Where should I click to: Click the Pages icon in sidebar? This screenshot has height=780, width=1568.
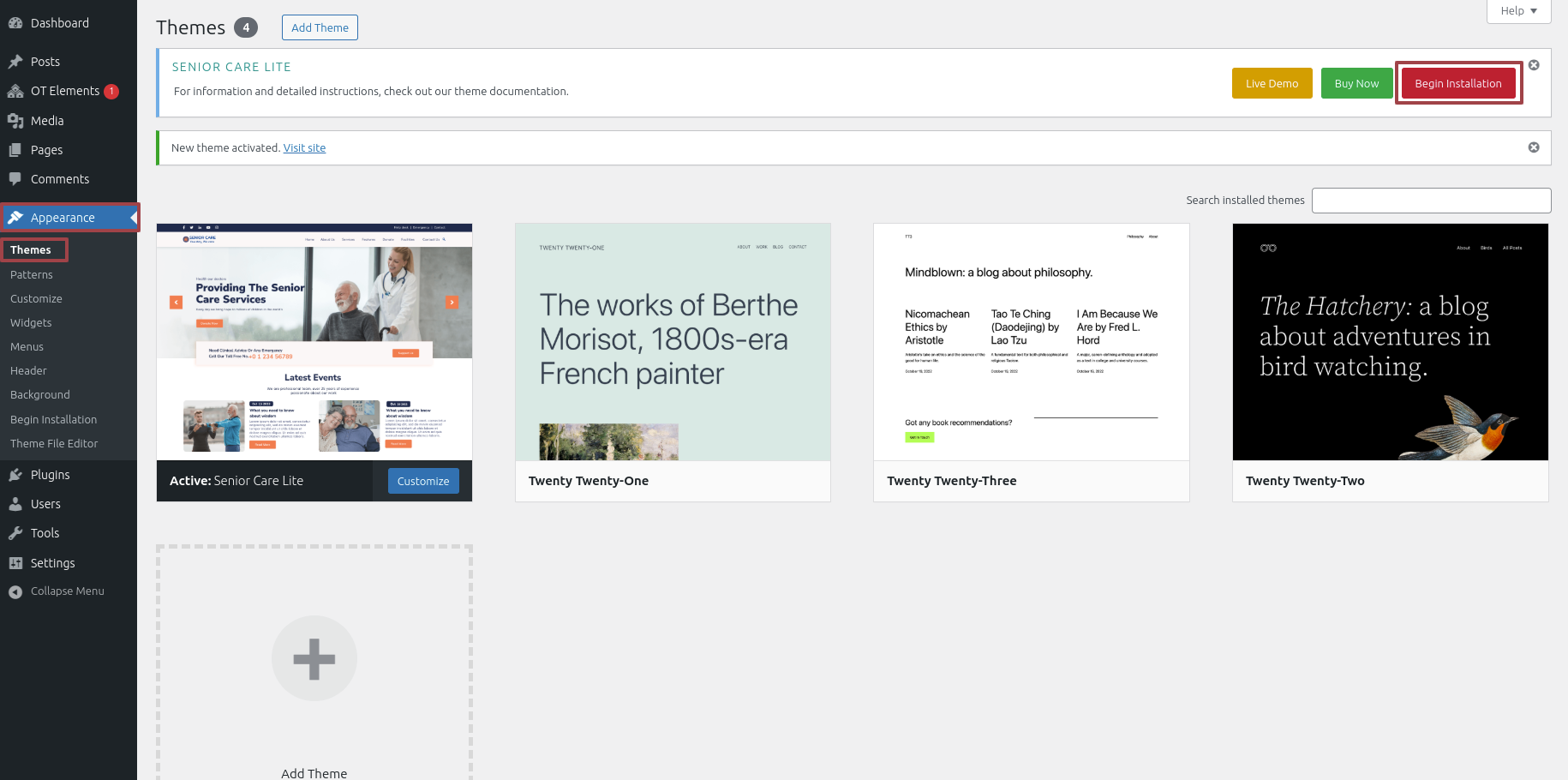point(15,150)
